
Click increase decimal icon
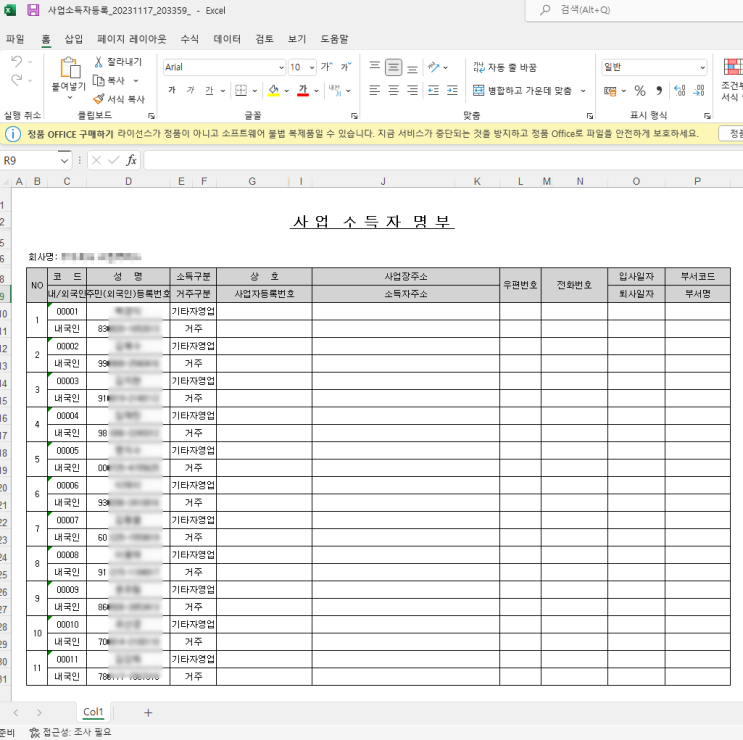[680, 90]
